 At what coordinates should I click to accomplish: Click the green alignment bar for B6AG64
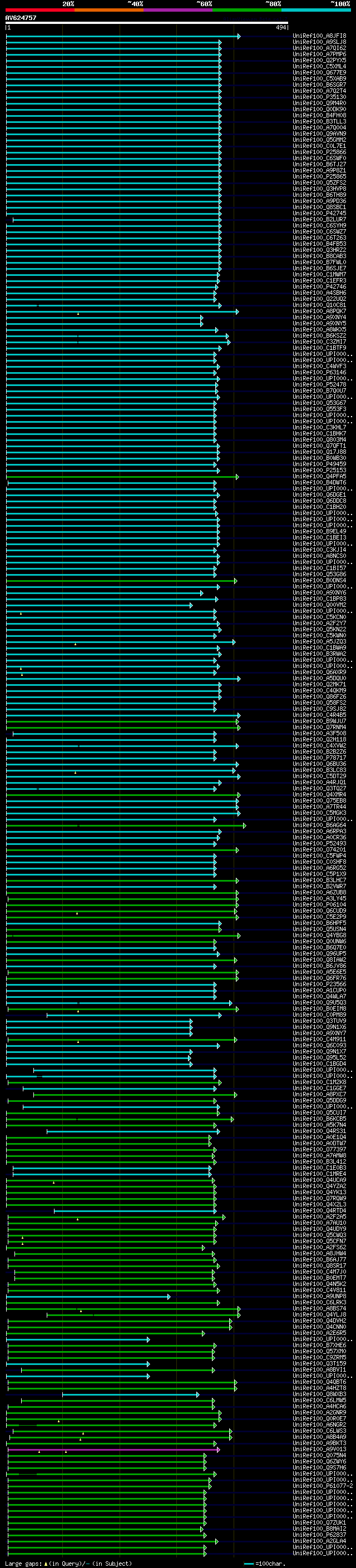click(126, 825)
